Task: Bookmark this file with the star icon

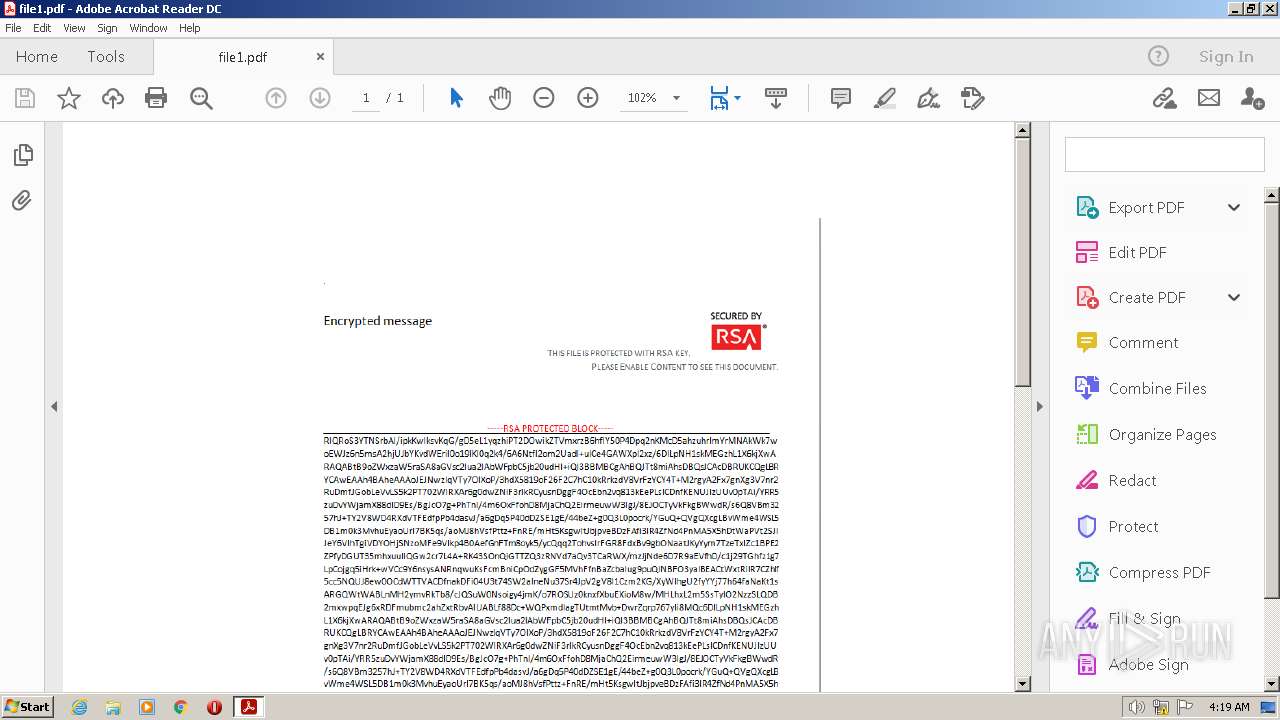Action: coord(69,98)
